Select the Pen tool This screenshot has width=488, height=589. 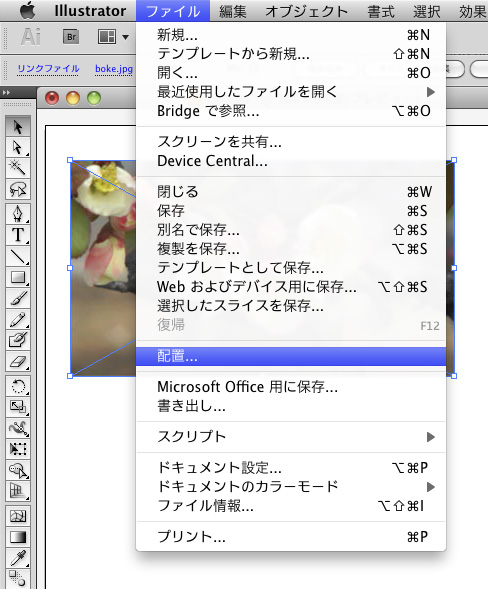point(18,214)
